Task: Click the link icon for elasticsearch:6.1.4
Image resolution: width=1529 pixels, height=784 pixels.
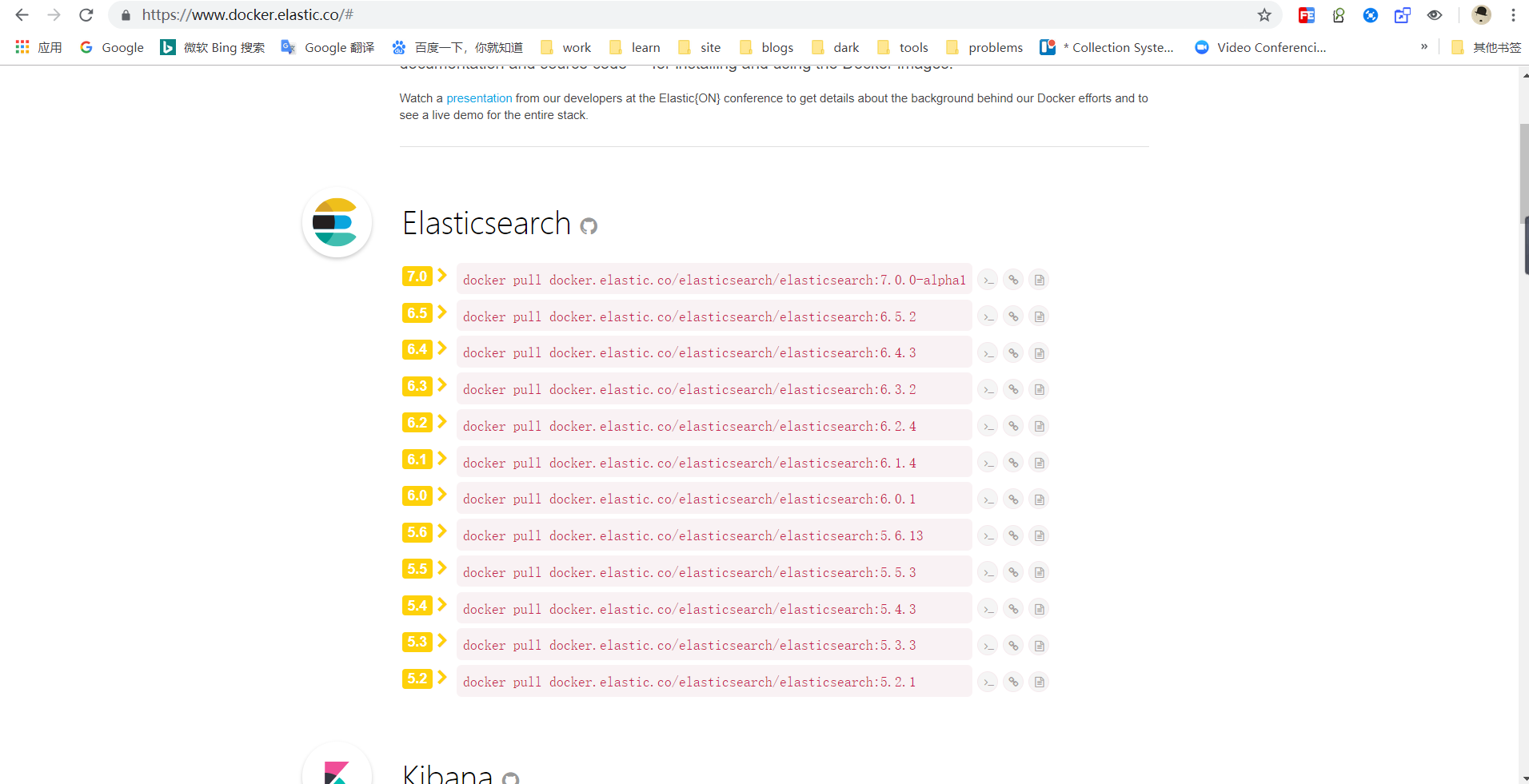Action: 1013,463
